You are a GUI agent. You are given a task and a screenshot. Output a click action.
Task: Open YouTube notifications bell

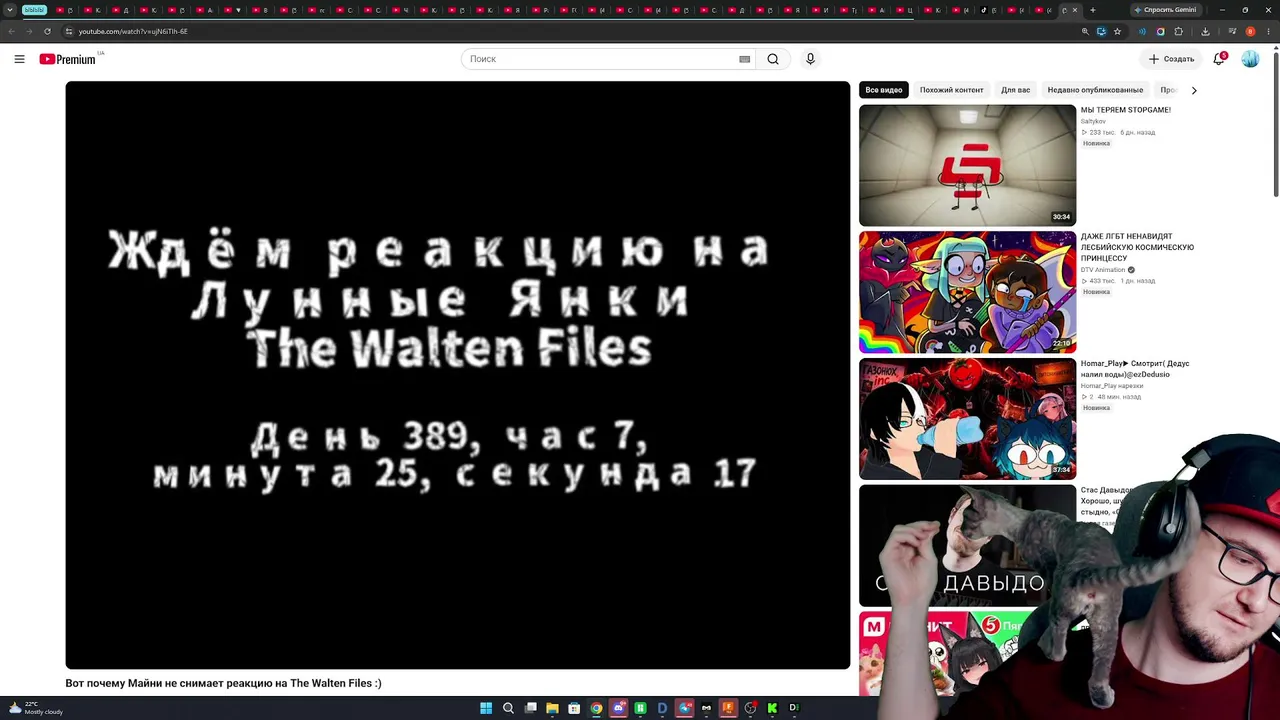point(1219,59)
